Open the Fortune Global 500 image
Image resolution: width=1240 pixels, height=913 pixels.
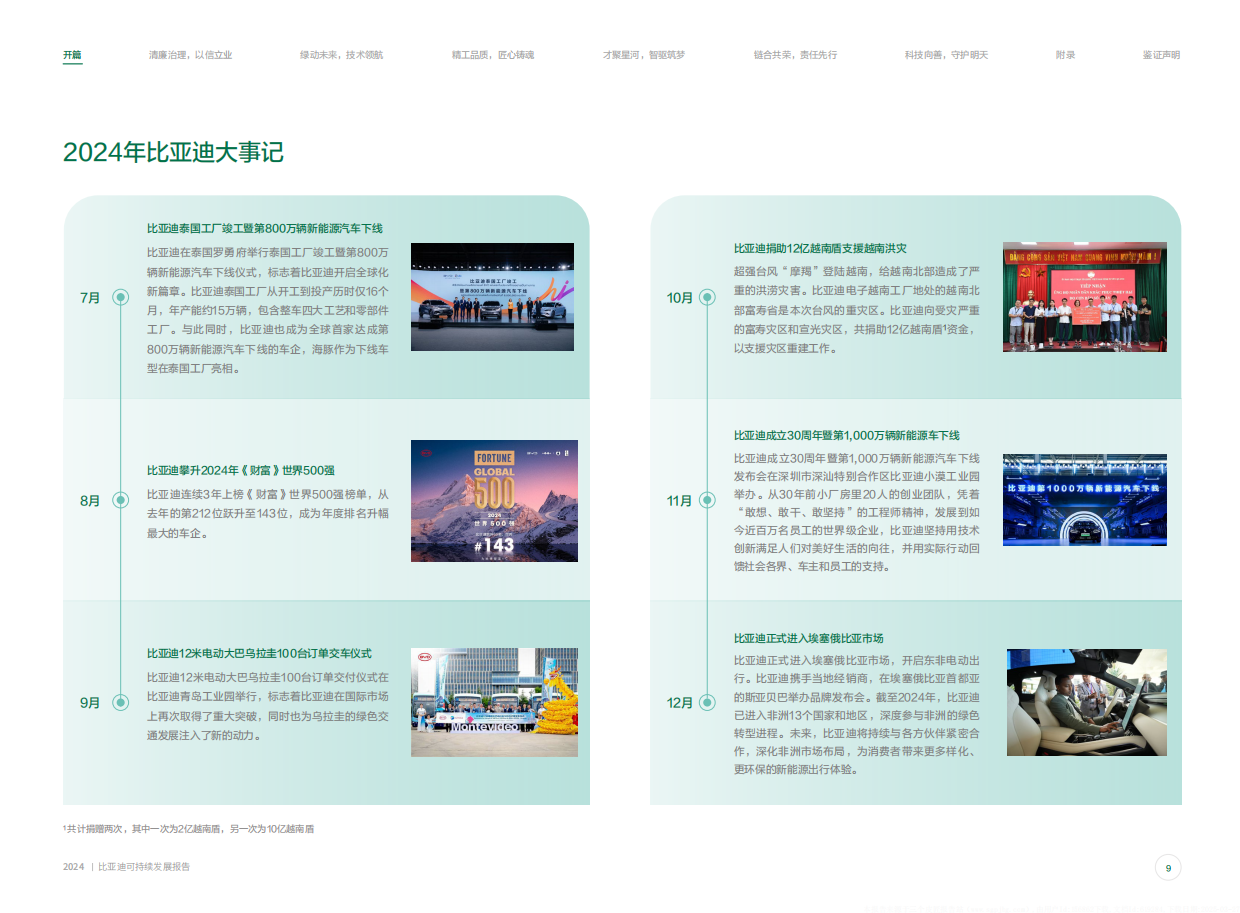tap(494, 500)
